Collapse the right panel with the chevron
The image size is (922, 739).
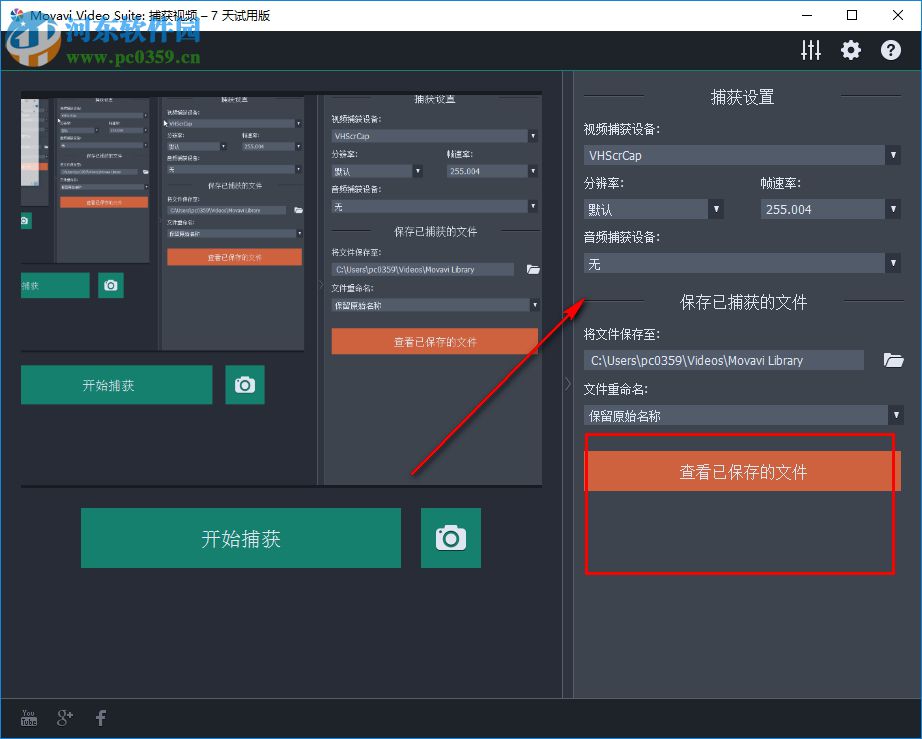[x=567, y=383]
